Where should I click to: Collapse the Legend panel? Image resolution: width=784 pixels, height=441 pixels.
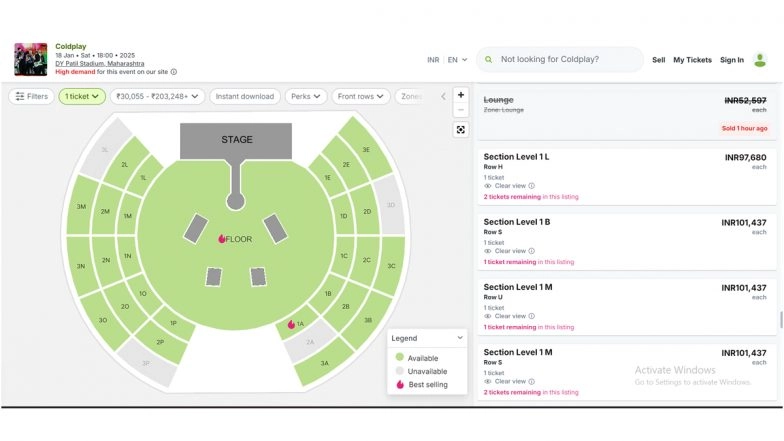(460, 338)
